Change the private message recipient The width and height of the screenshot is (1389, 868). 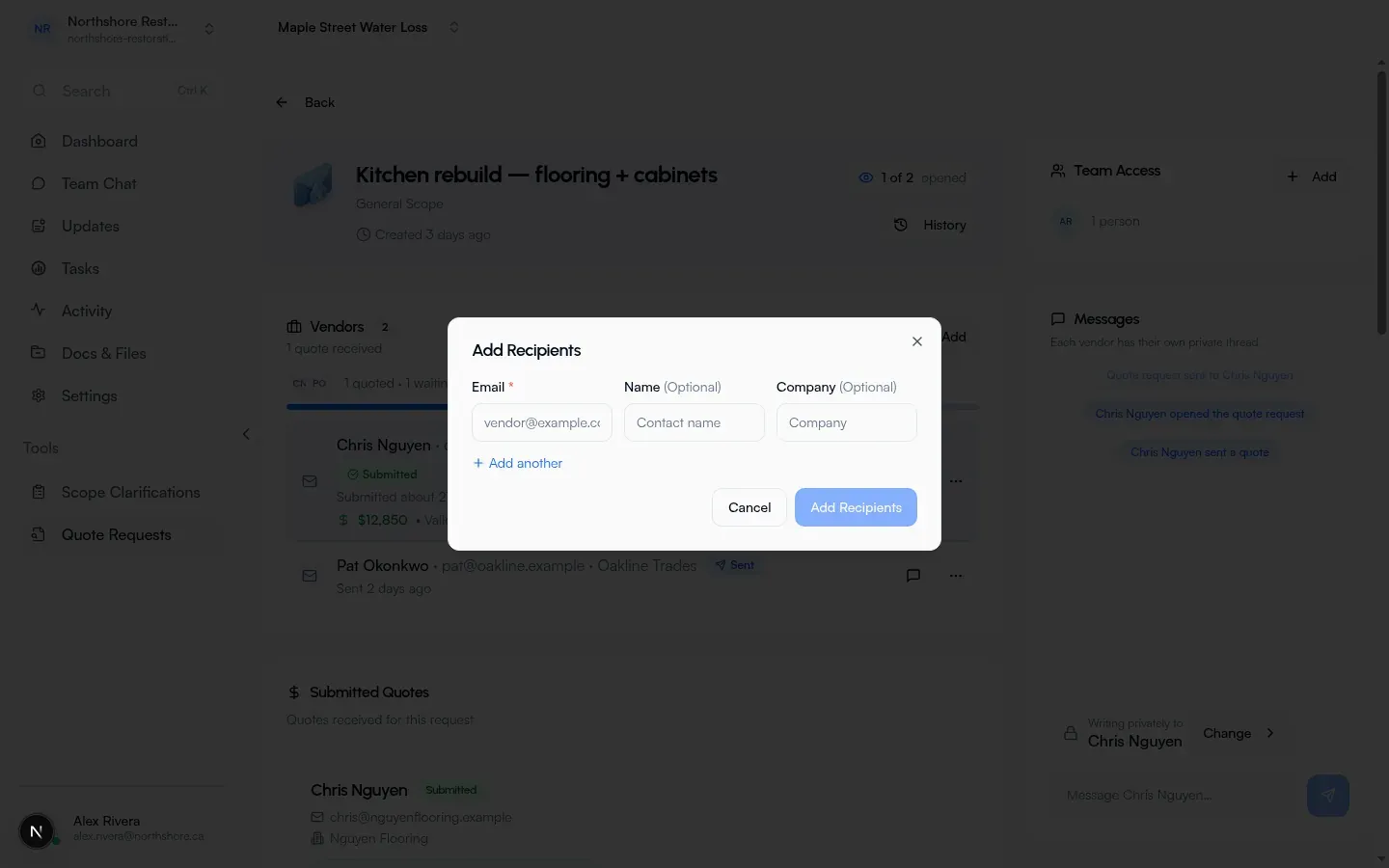[x=1239, y=733]
